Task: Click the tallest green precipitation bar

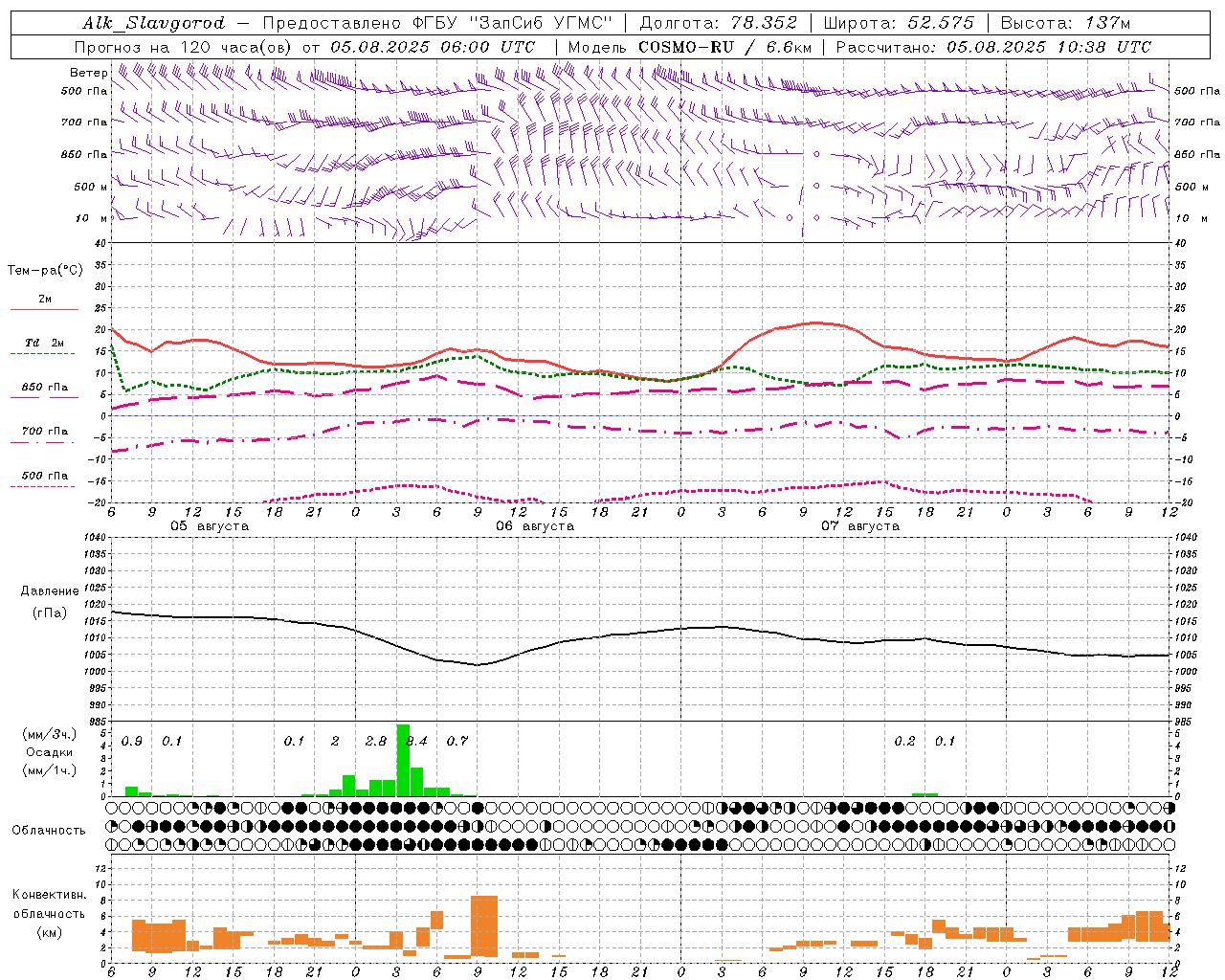Action: tap(403, 760)
